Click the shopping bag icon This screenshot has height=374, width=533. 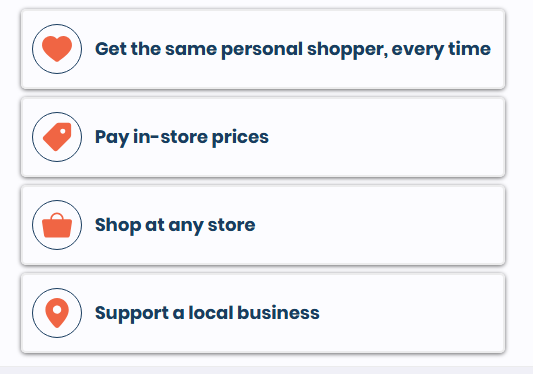click(57, 225)
